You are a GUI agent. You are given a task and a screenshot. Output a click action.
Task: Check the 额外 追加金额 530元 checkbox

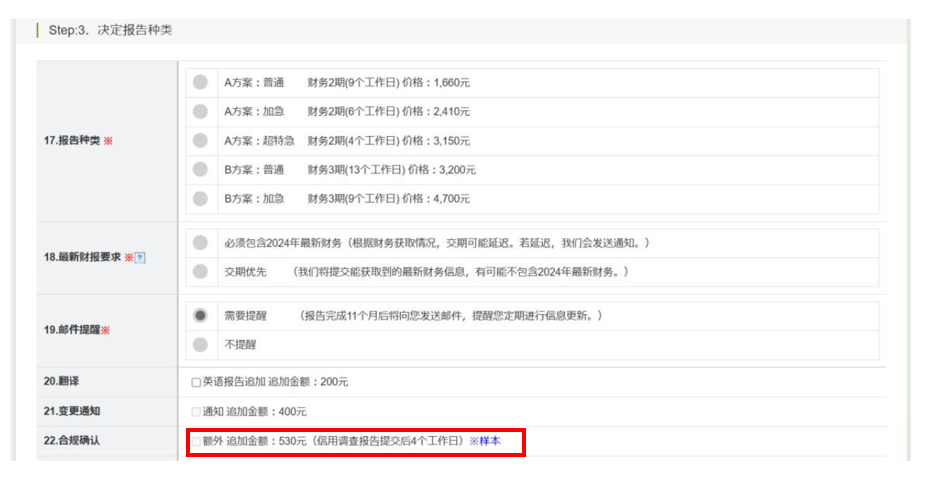[x=196, y=441]
